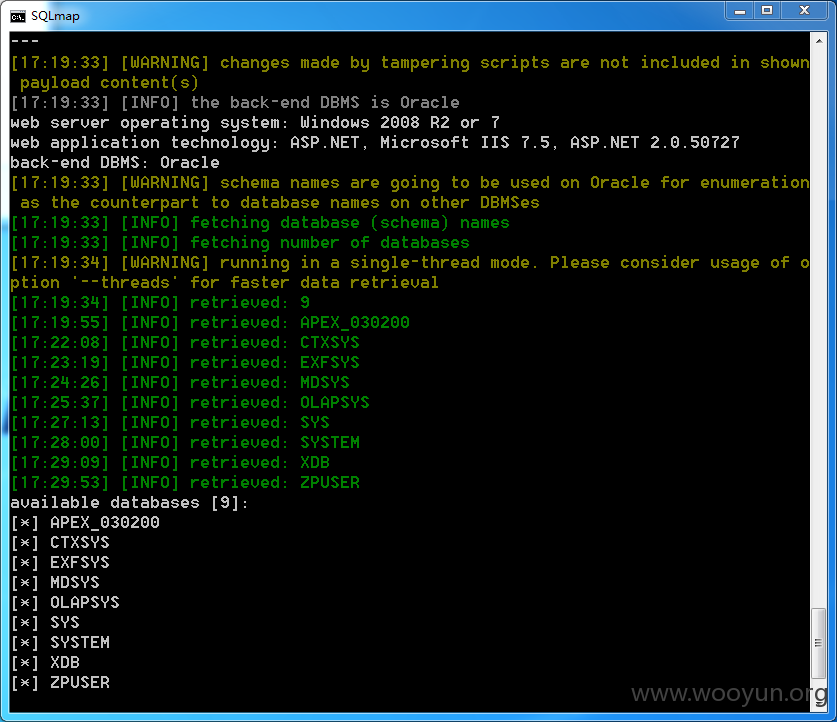837x722 pixels.
Task: Minimize the SQLmap window
Action: point(739,11)
